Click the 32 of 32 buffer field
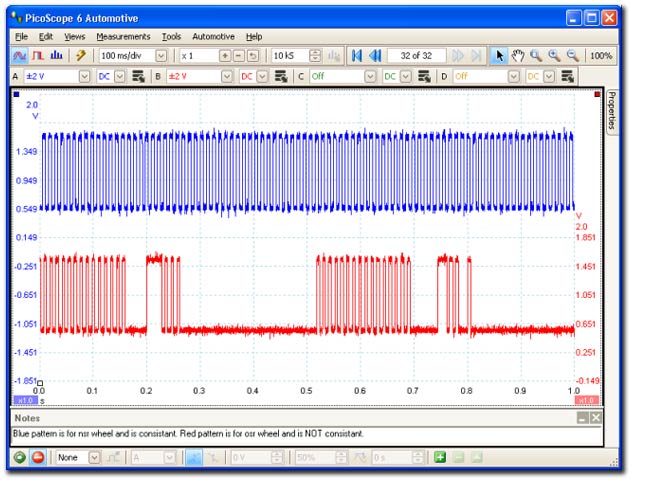650x491 pixels. pos(416,56)
